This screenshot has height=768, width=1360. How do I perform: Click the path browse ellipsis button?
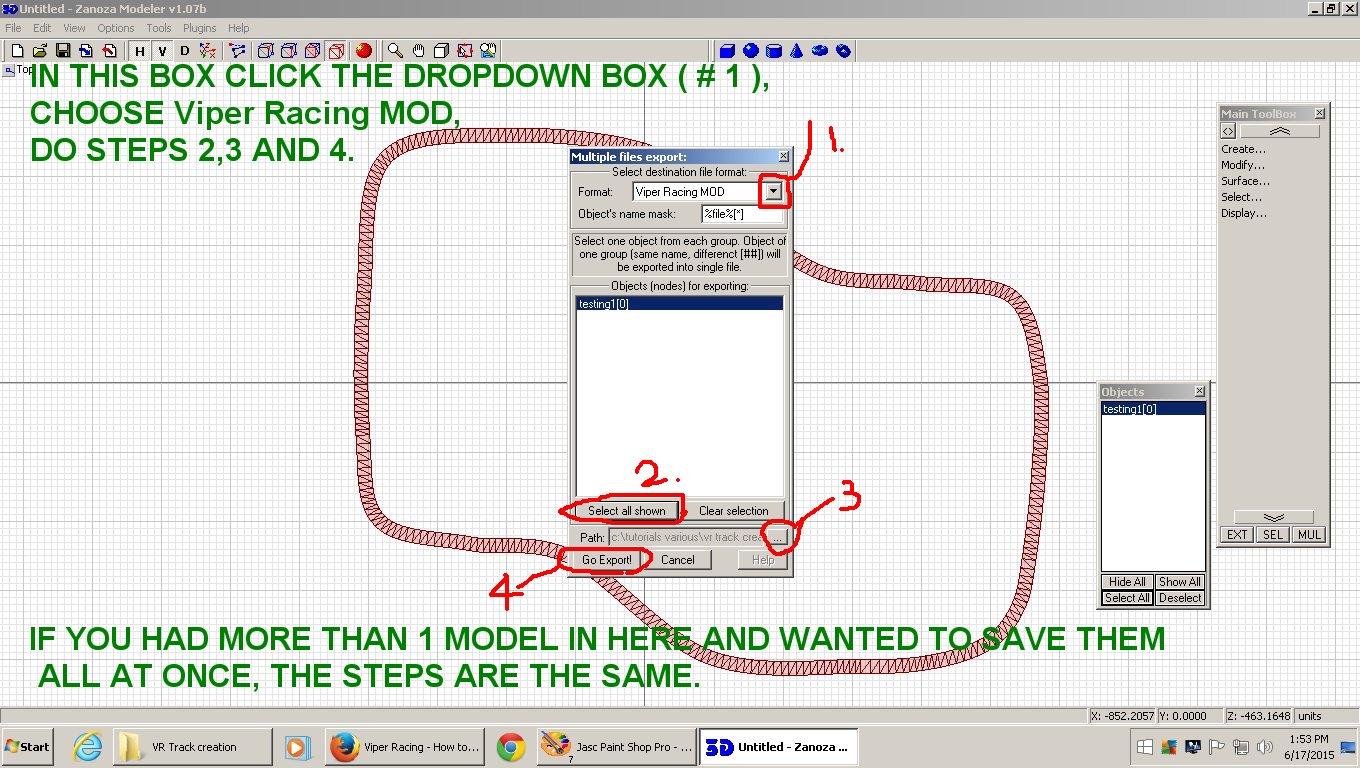tap(779, 537)
